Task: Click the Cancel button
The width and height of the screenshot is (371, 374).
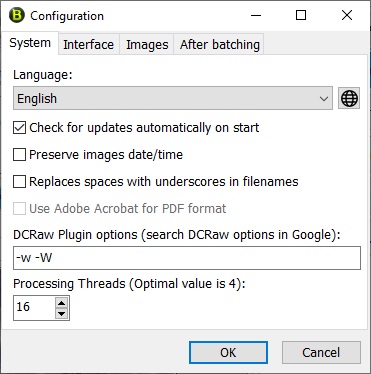Action: pyautogui.click(x=321, y=352)
